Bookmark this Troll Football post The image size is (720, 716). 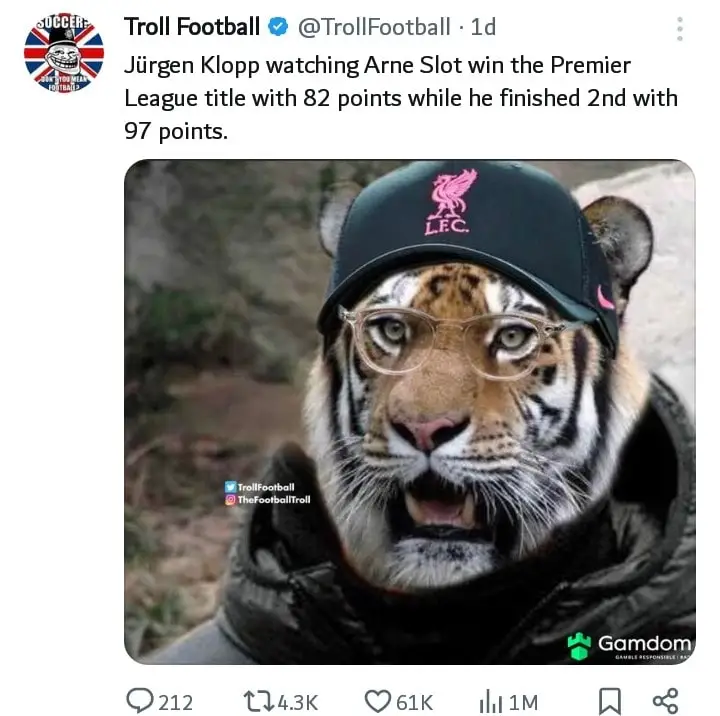pyautogui.click(x=609, y=701)
